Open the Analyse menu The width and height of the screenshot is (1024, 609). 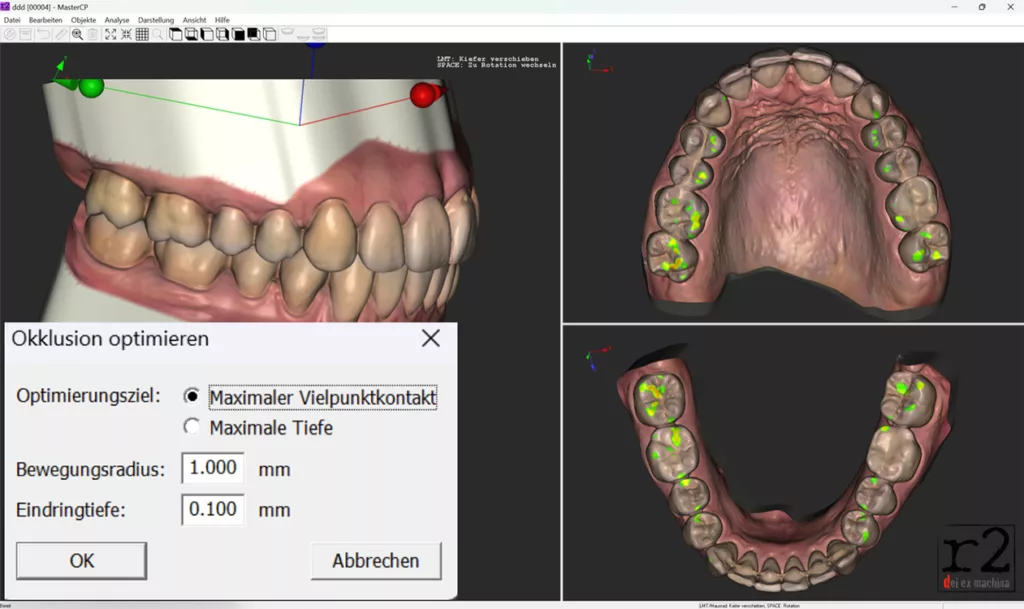pos(117,20)
